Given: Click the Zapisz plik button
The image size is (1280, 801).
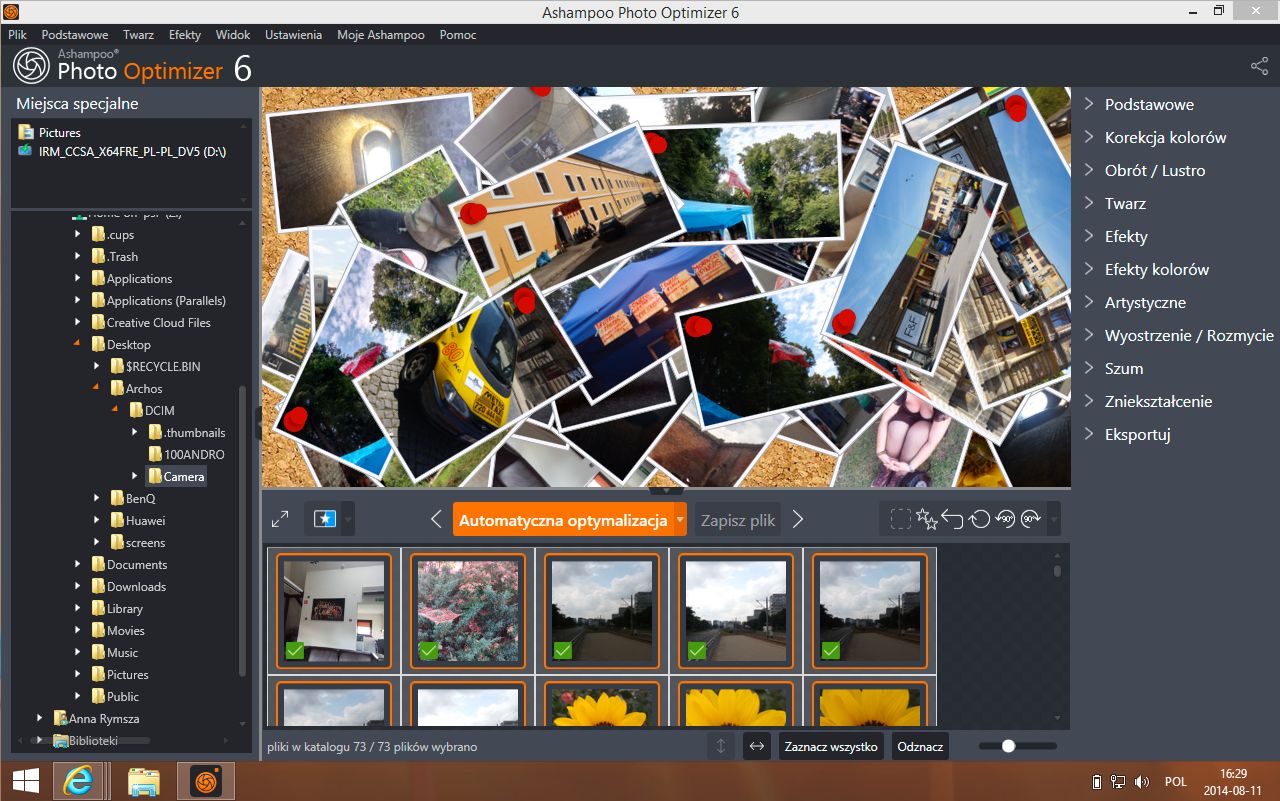Looking at the screenshot, I should pyautogui.click(x=738, y=520).
